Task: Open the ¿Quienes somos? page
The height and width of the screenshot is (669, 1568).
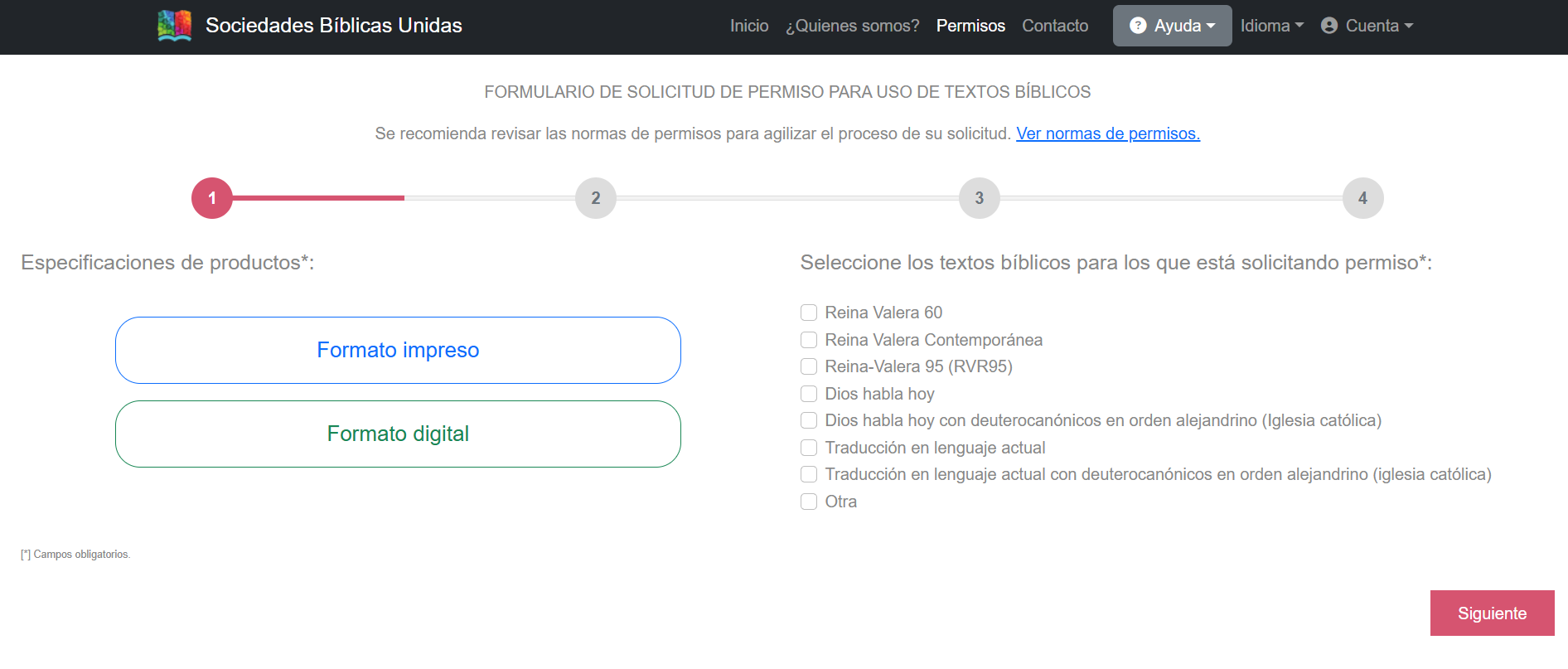Action: [852, 26]
